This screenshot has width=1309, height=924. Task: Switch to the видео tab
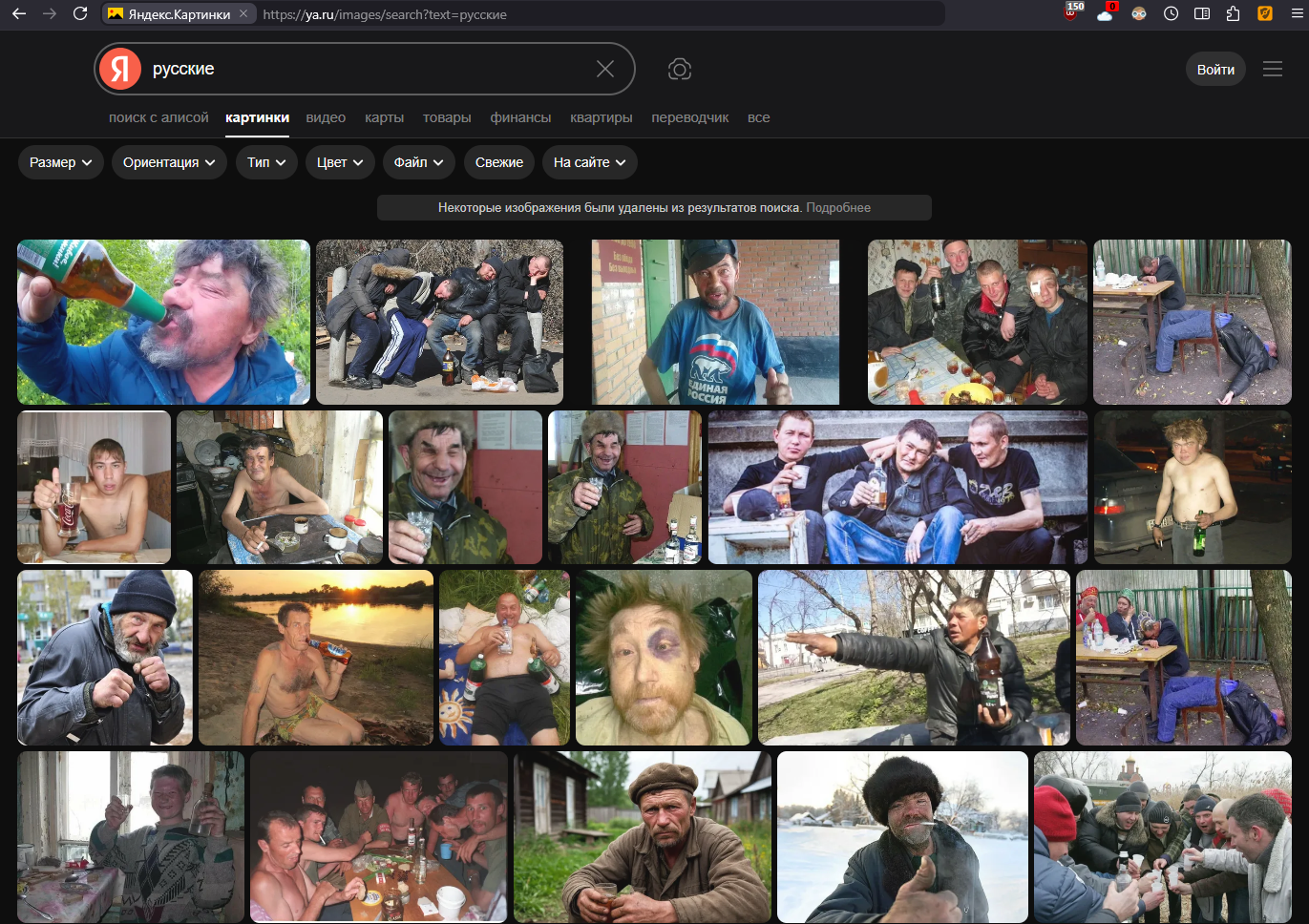tap(326, 117)
